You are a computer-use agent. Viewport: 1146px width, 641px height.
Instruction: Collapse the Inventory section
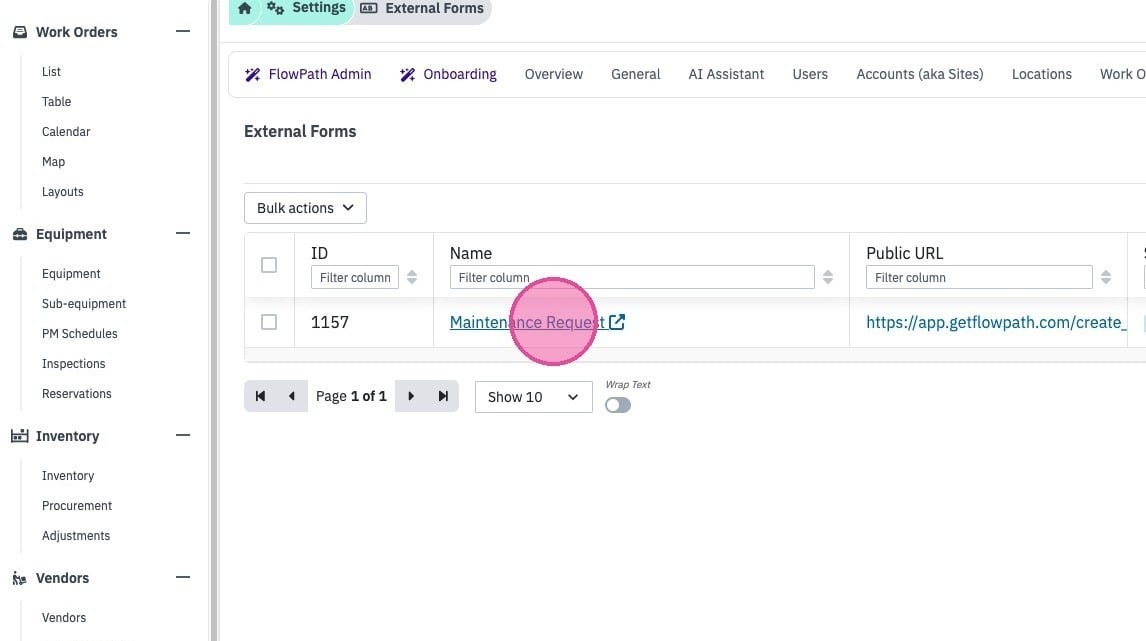click(183, 435)
